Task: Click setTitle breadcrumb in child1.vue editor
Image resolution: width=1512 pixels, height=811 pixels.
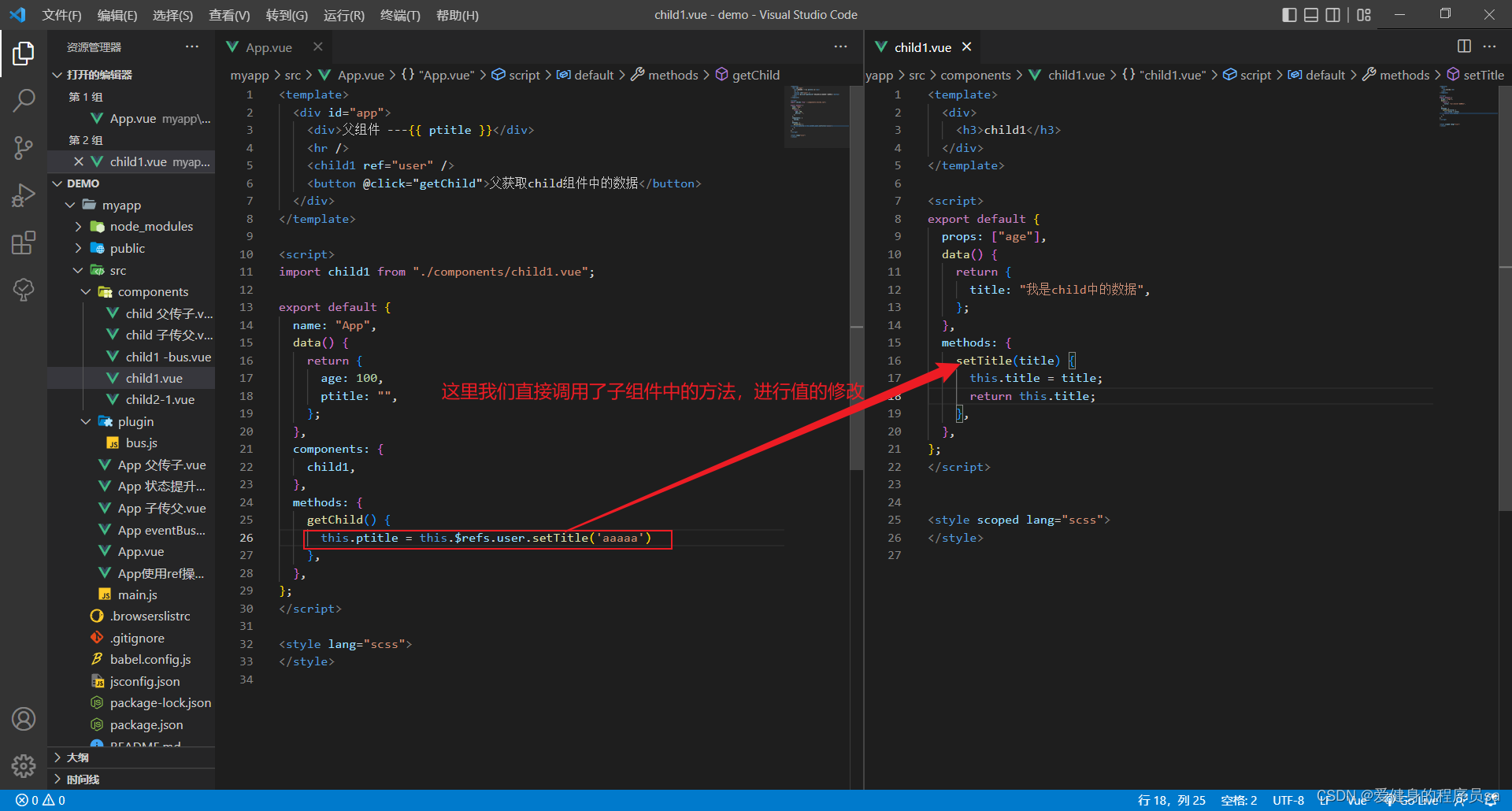Action: click(1484, 75)
